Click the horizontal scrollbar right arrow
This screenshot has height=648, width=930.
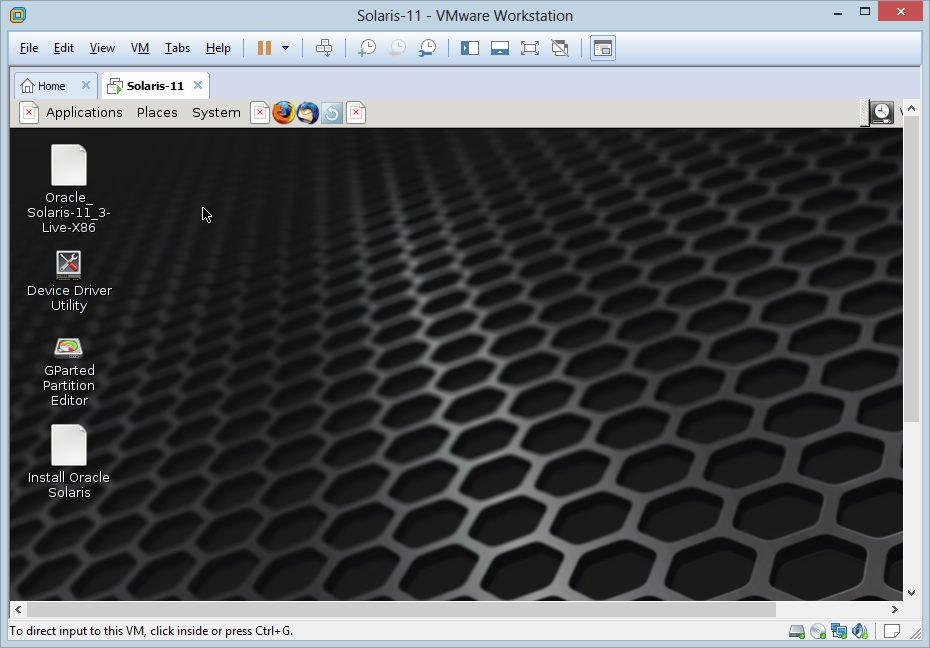(x=894, y=609)
